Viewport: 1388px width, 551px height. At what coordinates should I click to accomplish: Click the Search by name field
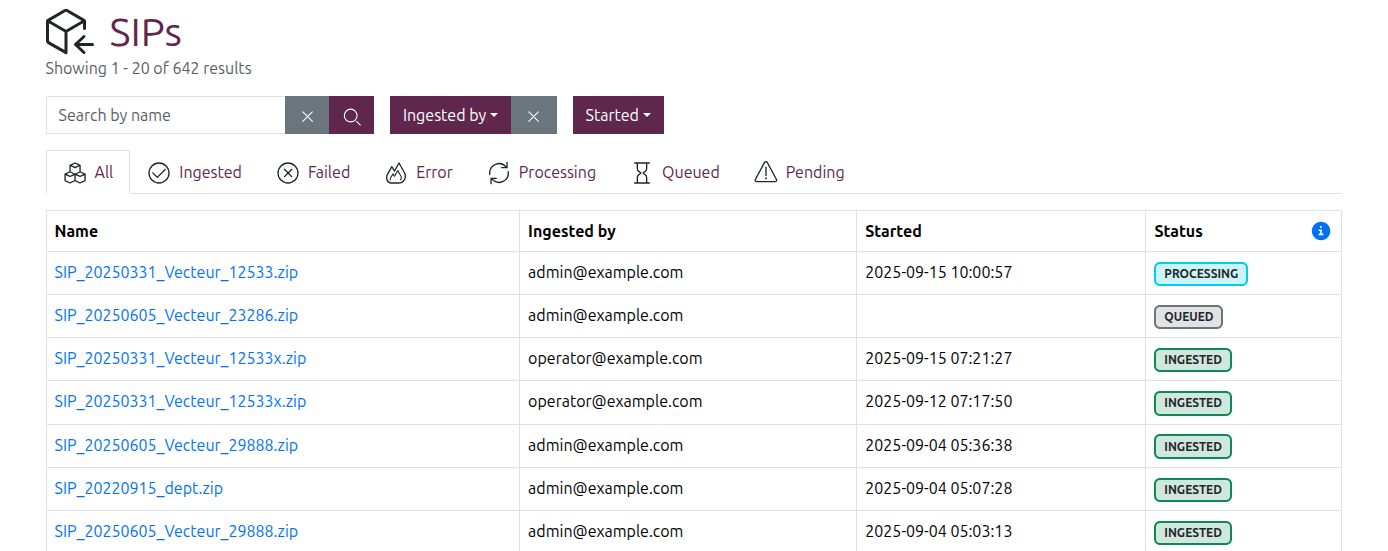166,115
